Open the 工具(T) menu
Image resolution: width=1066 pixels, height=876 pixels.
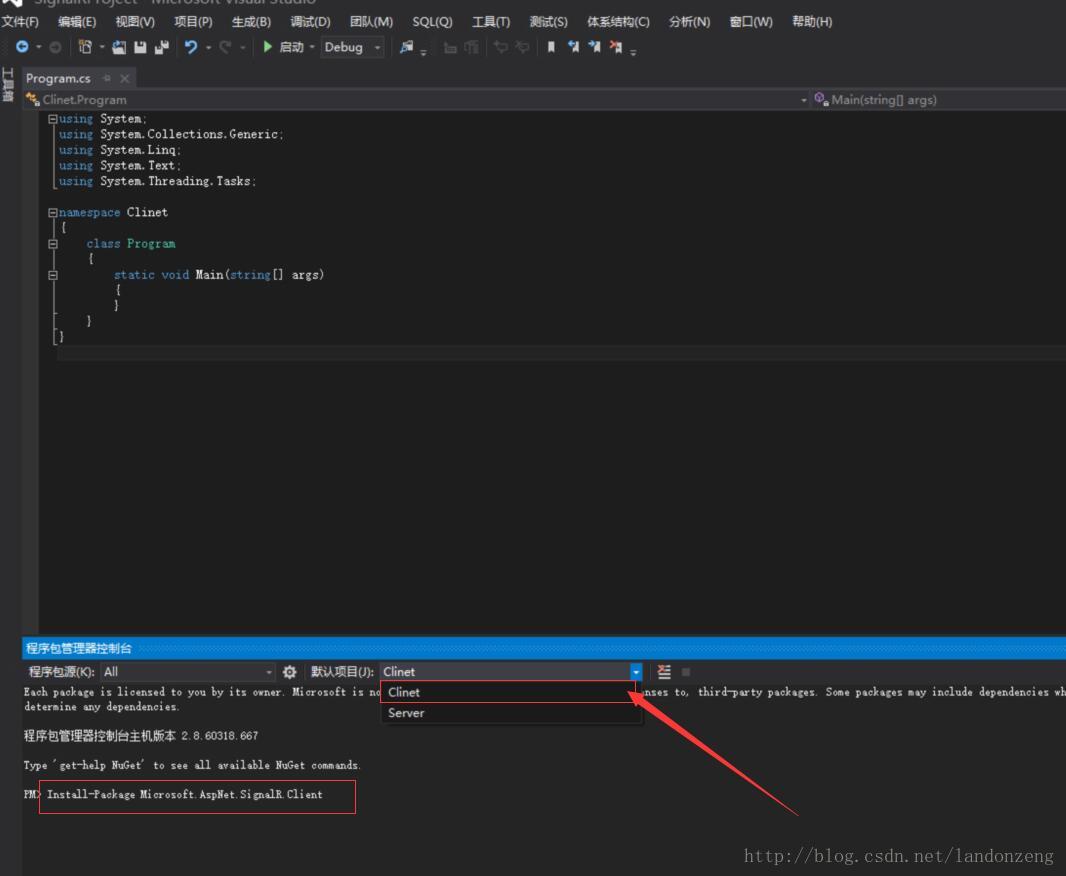pos(491,21)
